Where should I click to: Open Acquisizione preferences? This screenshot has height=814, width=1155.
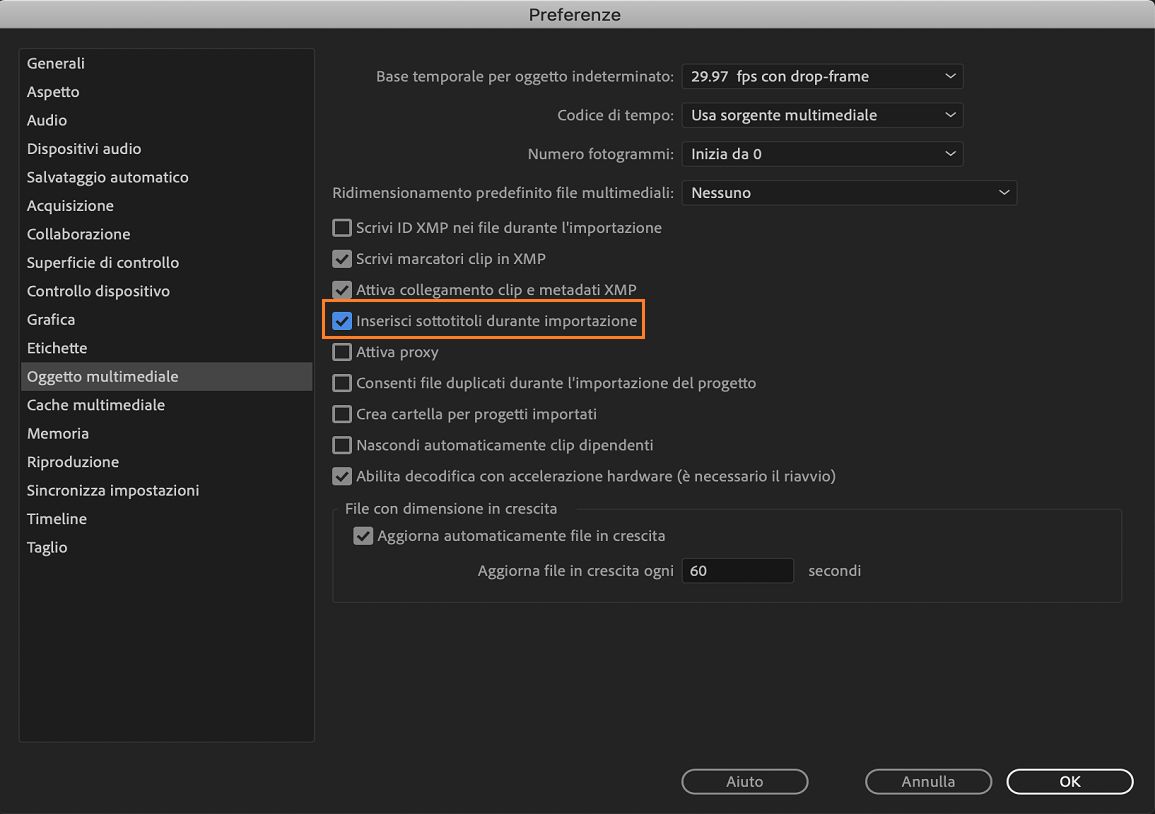pyautogui.click(x=166, y=206)
